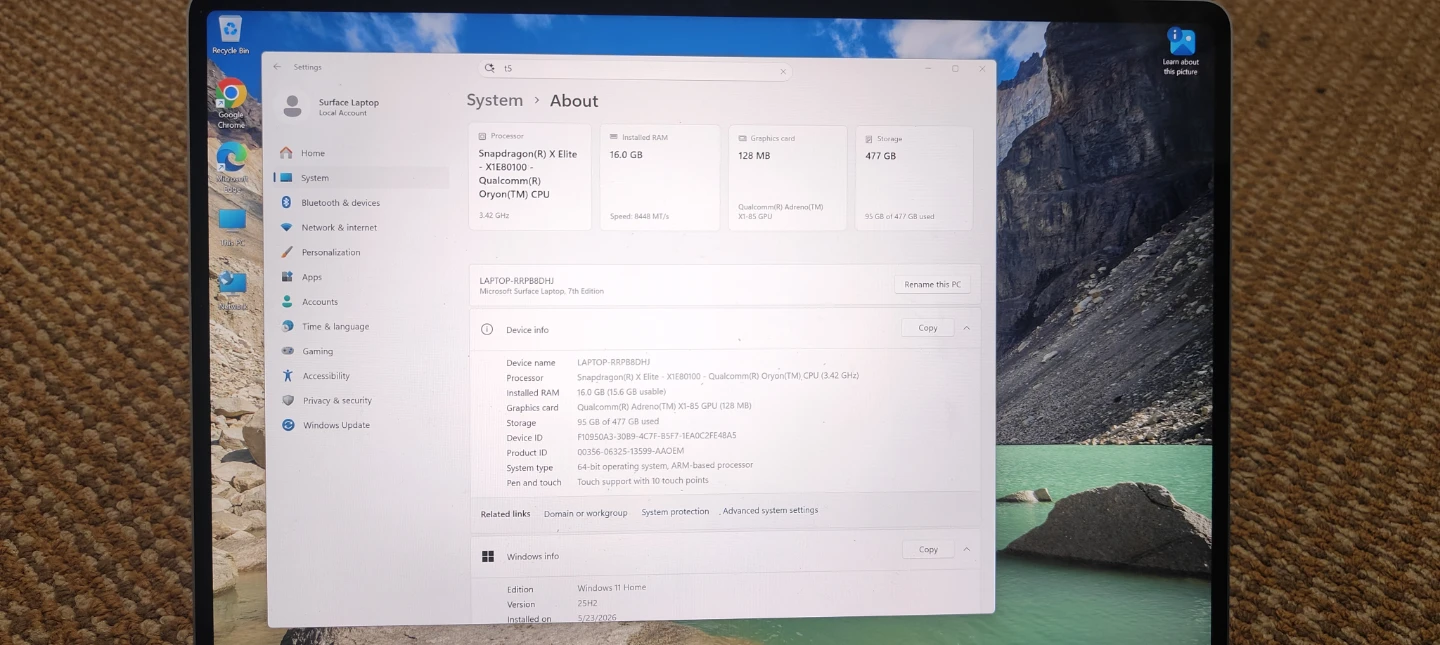Click the controller icon for Gaming

click(287, 351)
